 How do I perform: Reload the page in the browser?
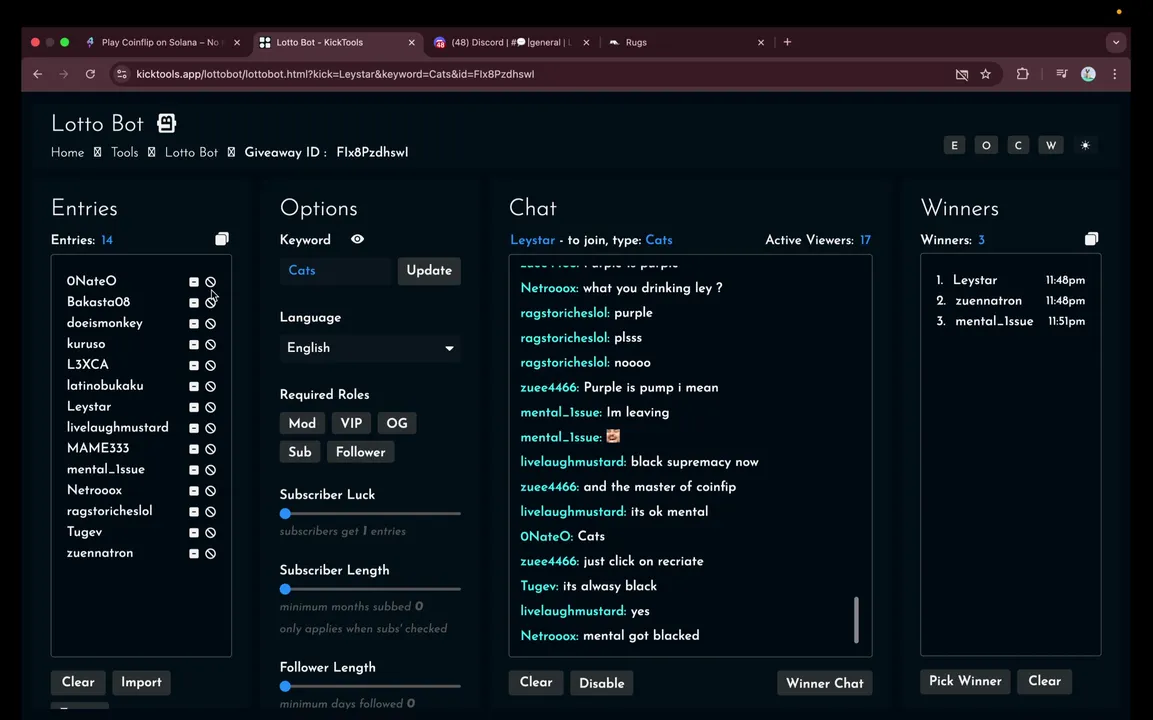click(90, 74)
